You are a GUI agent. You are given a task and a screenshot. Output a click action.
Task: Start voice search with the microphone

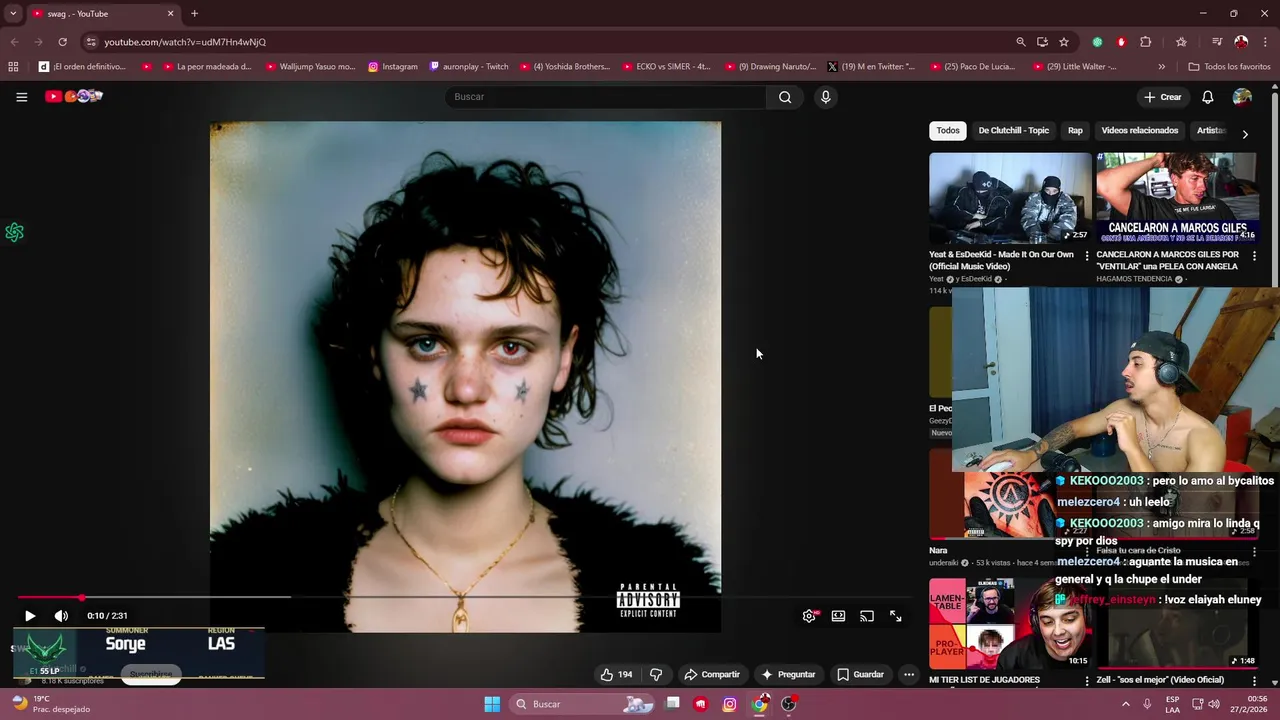(825, 97)
